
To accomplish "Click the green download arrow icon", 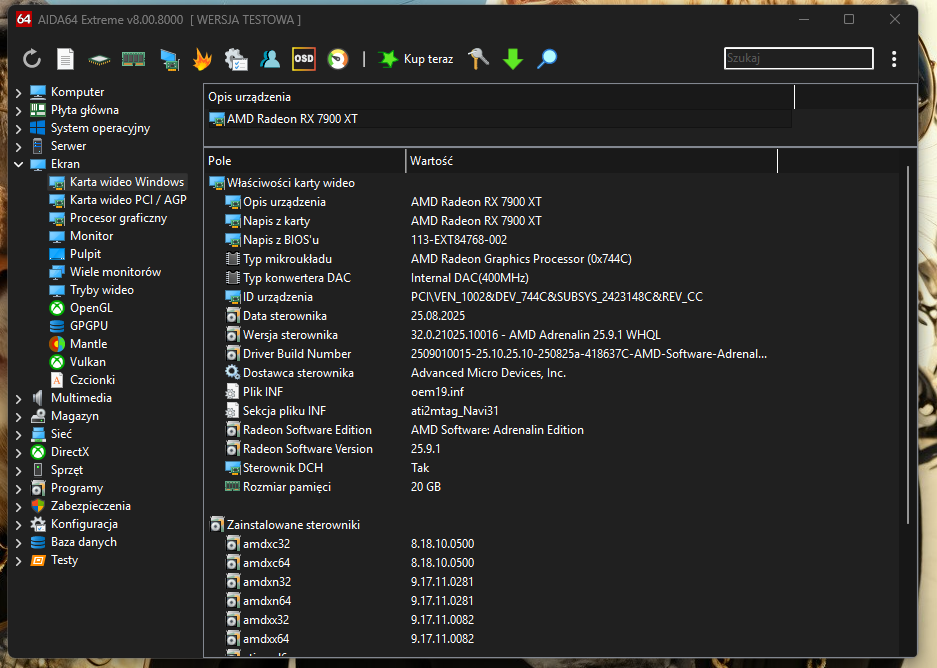I will 513,59.
